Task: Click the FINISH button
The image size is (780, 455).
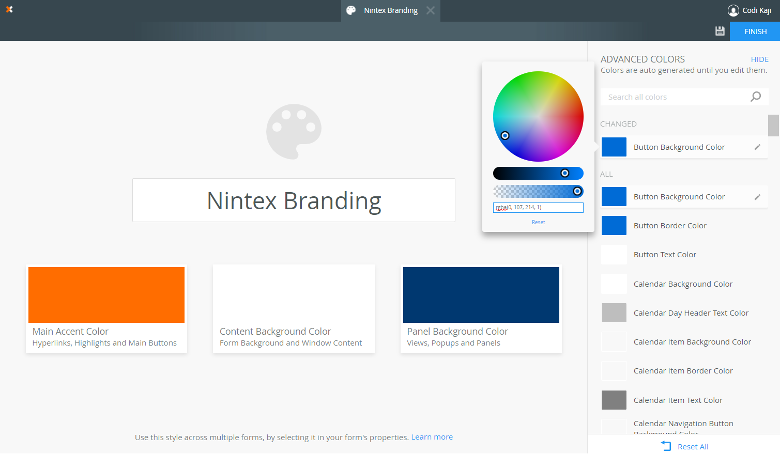Action: (755, 31)
